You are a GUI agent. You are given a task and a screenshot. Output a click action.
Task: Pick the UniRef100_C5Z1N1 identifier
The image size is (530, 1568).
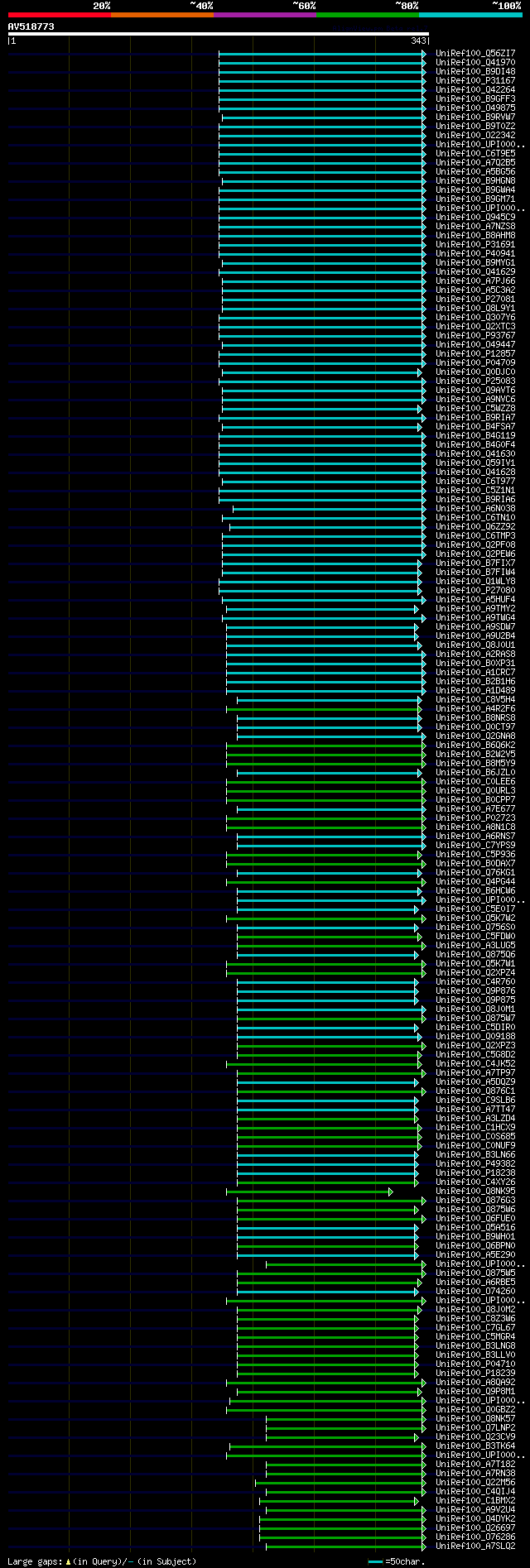[475, 490]
